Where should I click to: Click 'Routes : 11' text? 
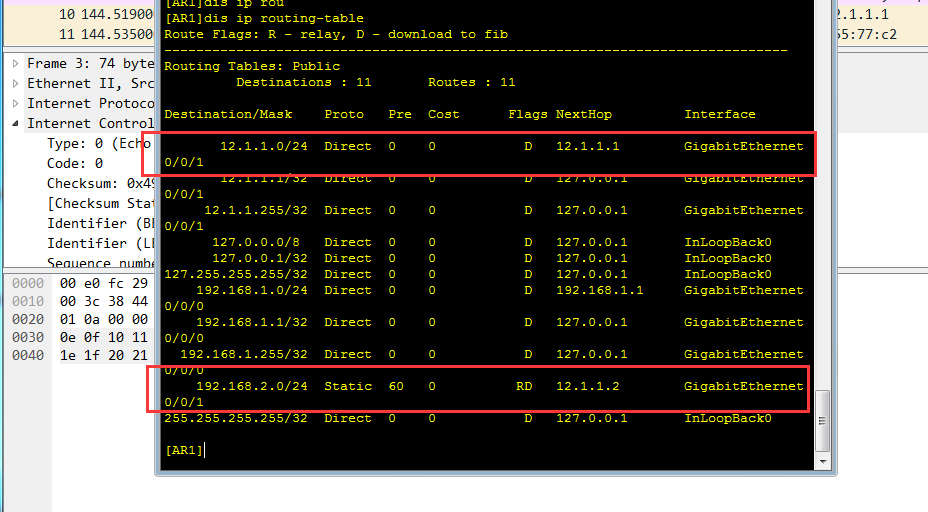(x=472, y=82)
